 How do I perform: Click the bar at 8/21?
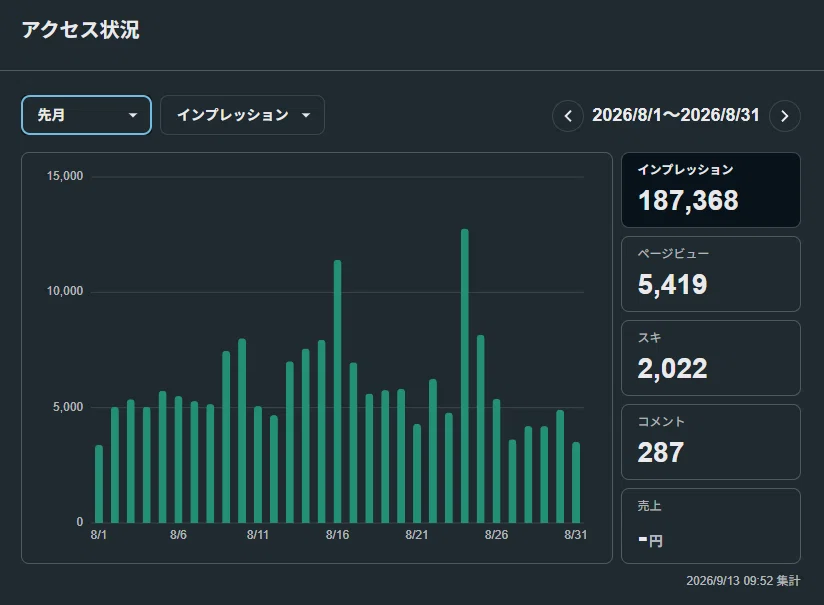pos(417,474)
